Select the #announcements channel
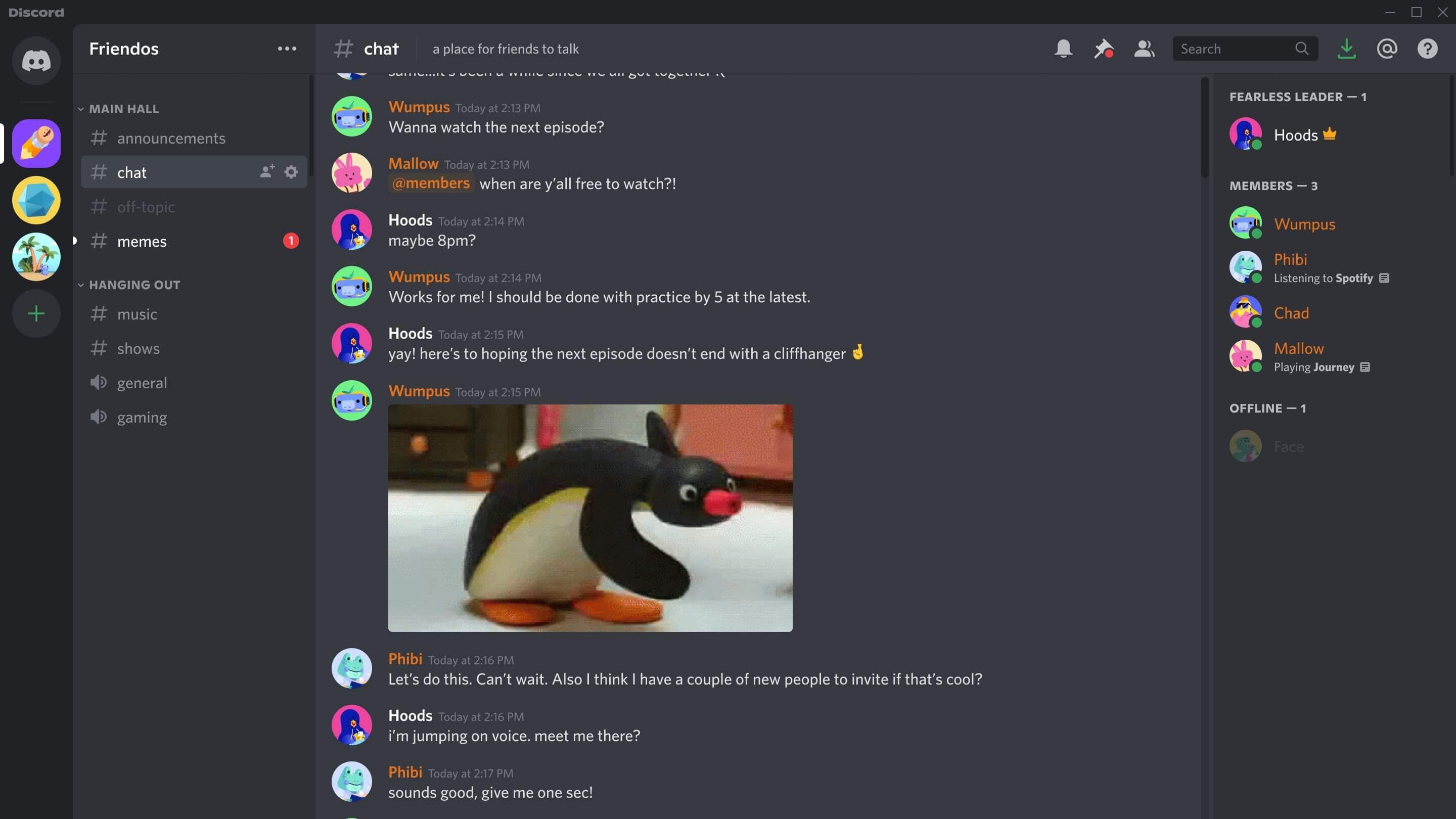Viewport: 1456px width, 819px height. pos(171,139)
